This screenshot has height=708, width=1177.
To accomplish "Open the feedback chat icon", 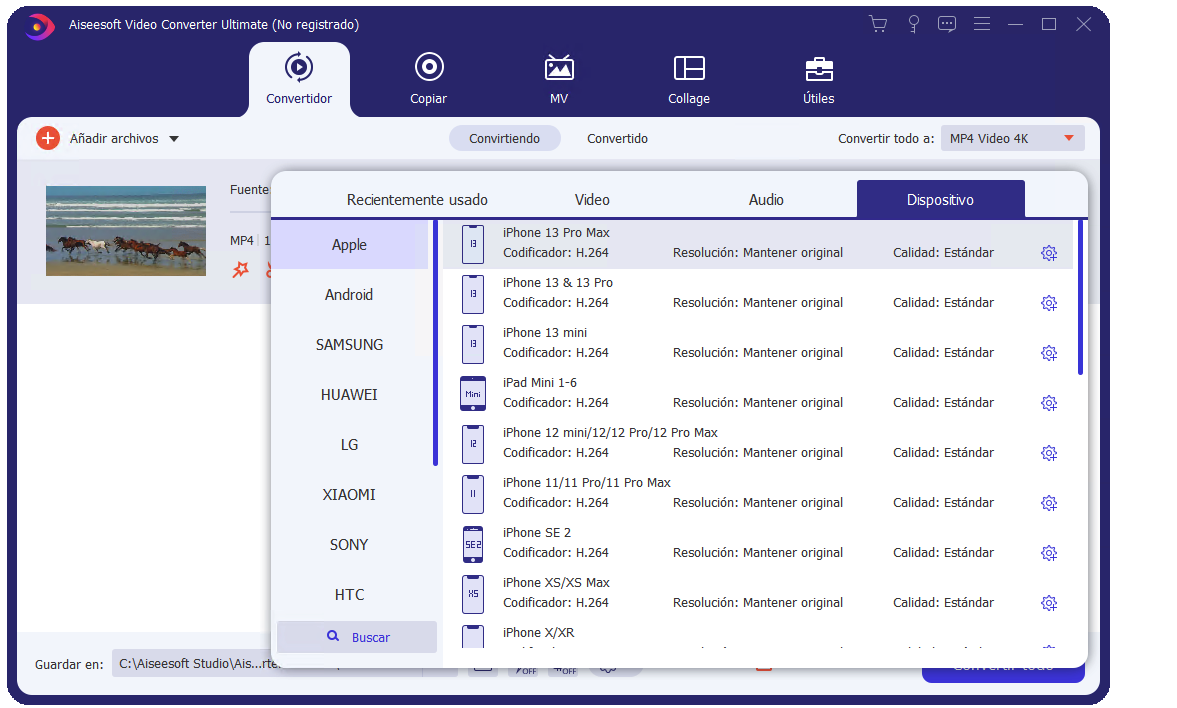I will click(947, 24).
